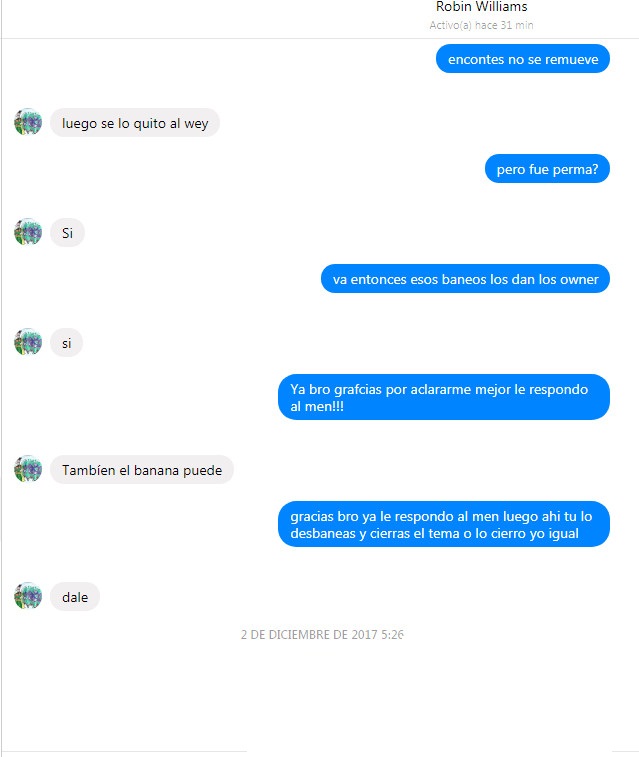
Task: Click the 'Activo(a) hace 31 min' status text
Action: [481, 25]
